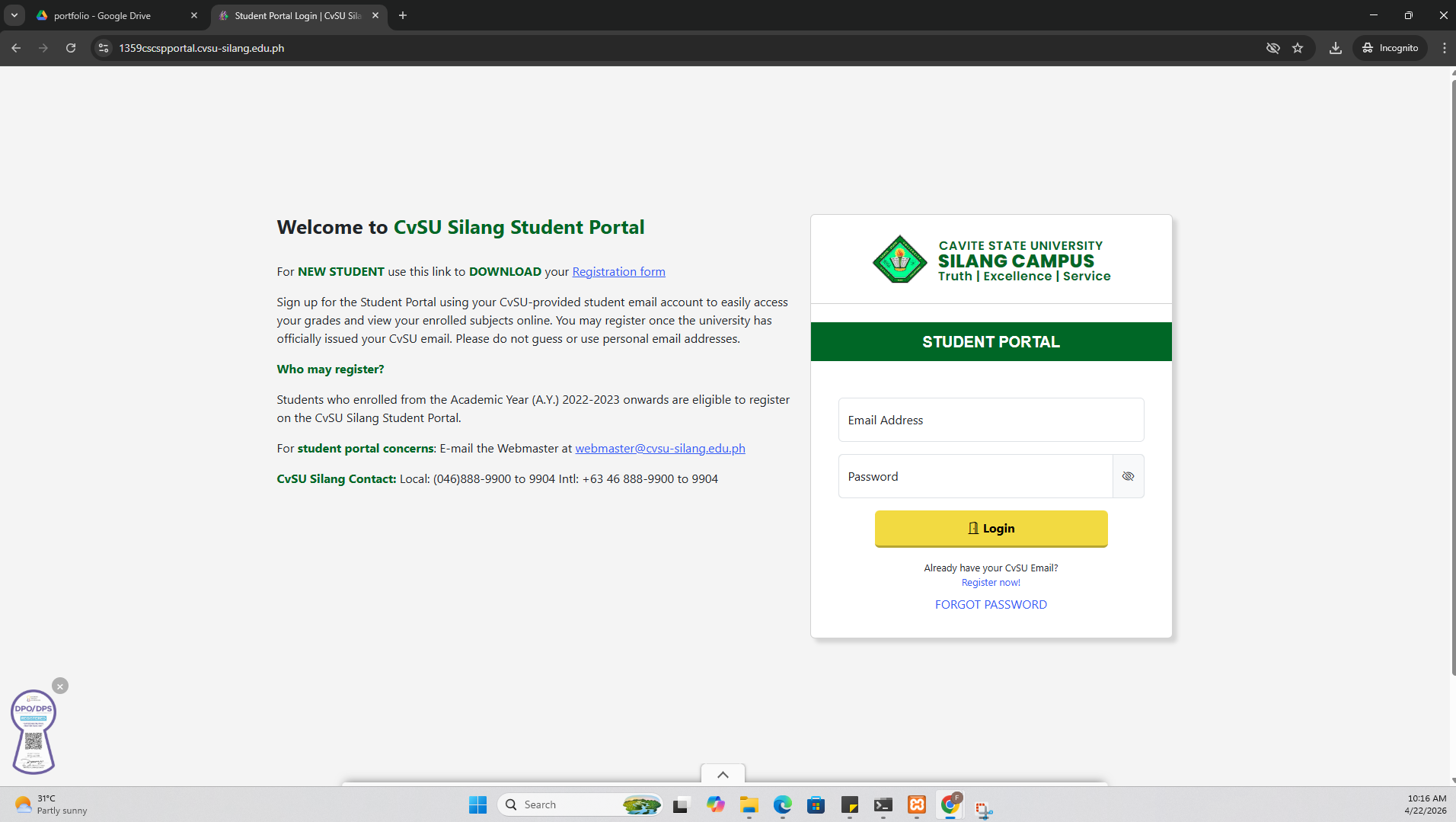
Task: Open the weather widget showing 31°C
Action: (50, 804)
